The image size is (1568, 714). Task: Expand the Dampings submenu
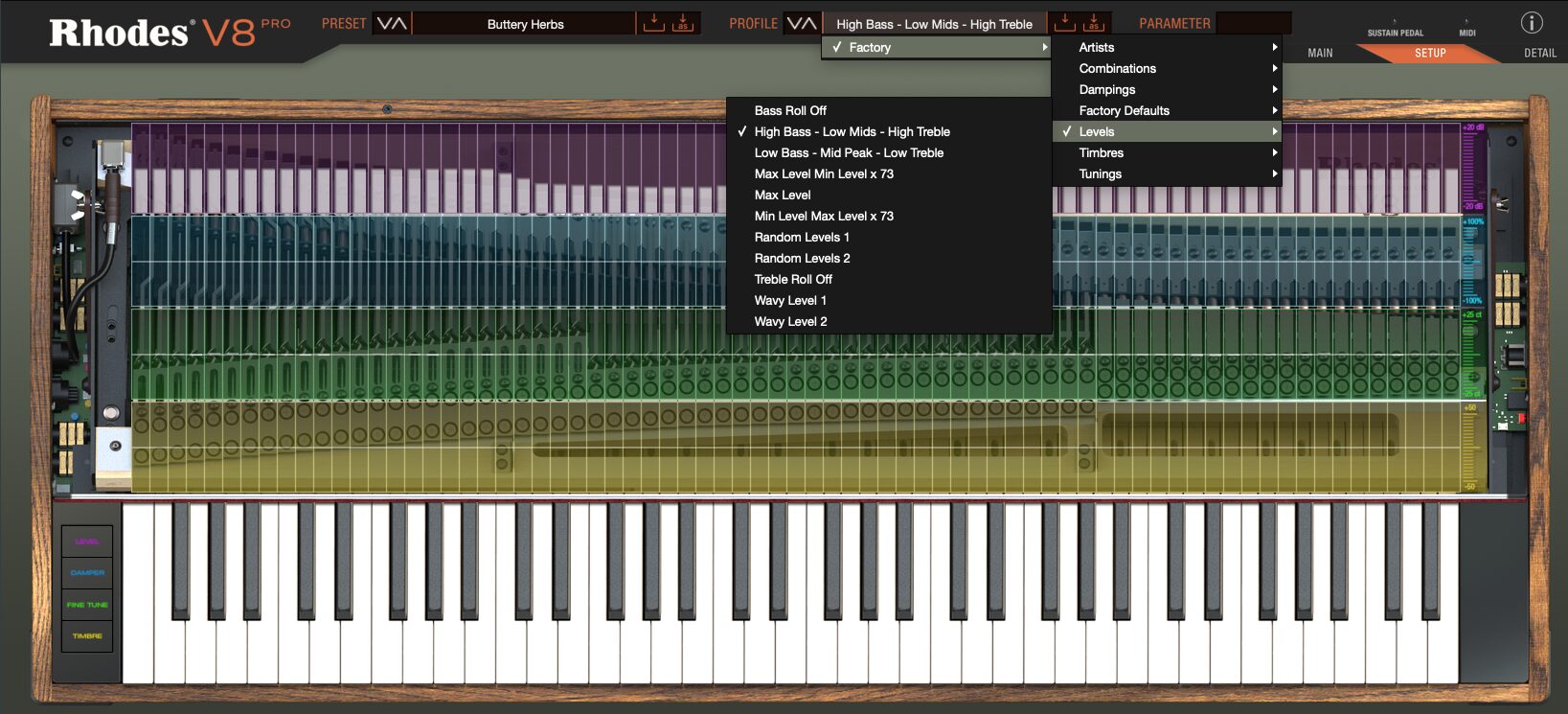pyautogui.click(x=1167, y=89)
